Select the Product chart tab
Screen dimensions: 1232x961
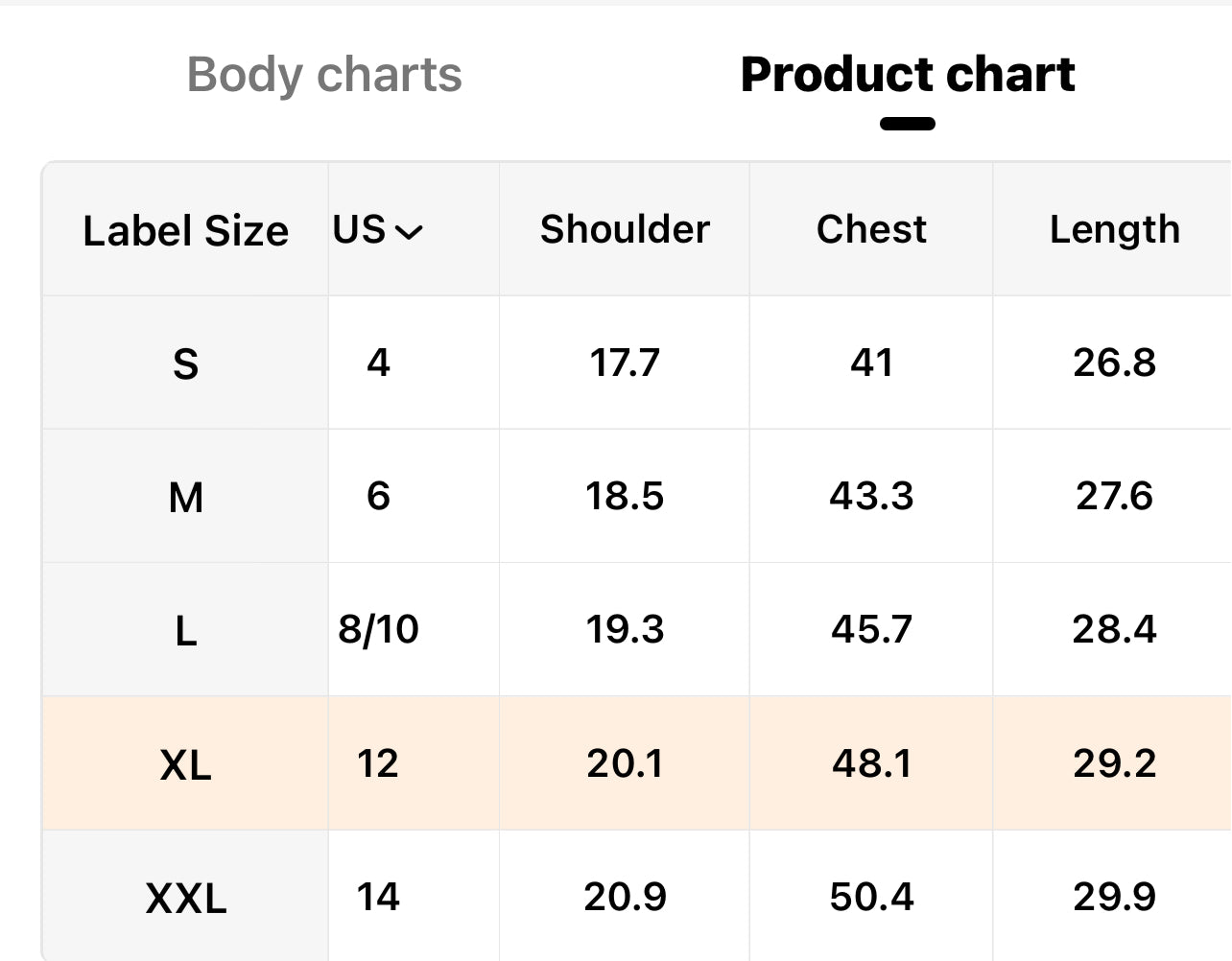907,75
